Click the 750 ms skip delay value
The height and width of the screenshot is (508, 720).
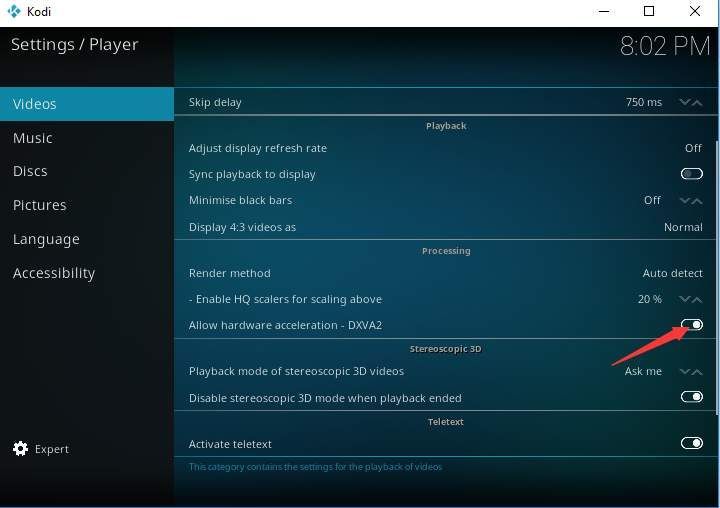pos(644,102)
